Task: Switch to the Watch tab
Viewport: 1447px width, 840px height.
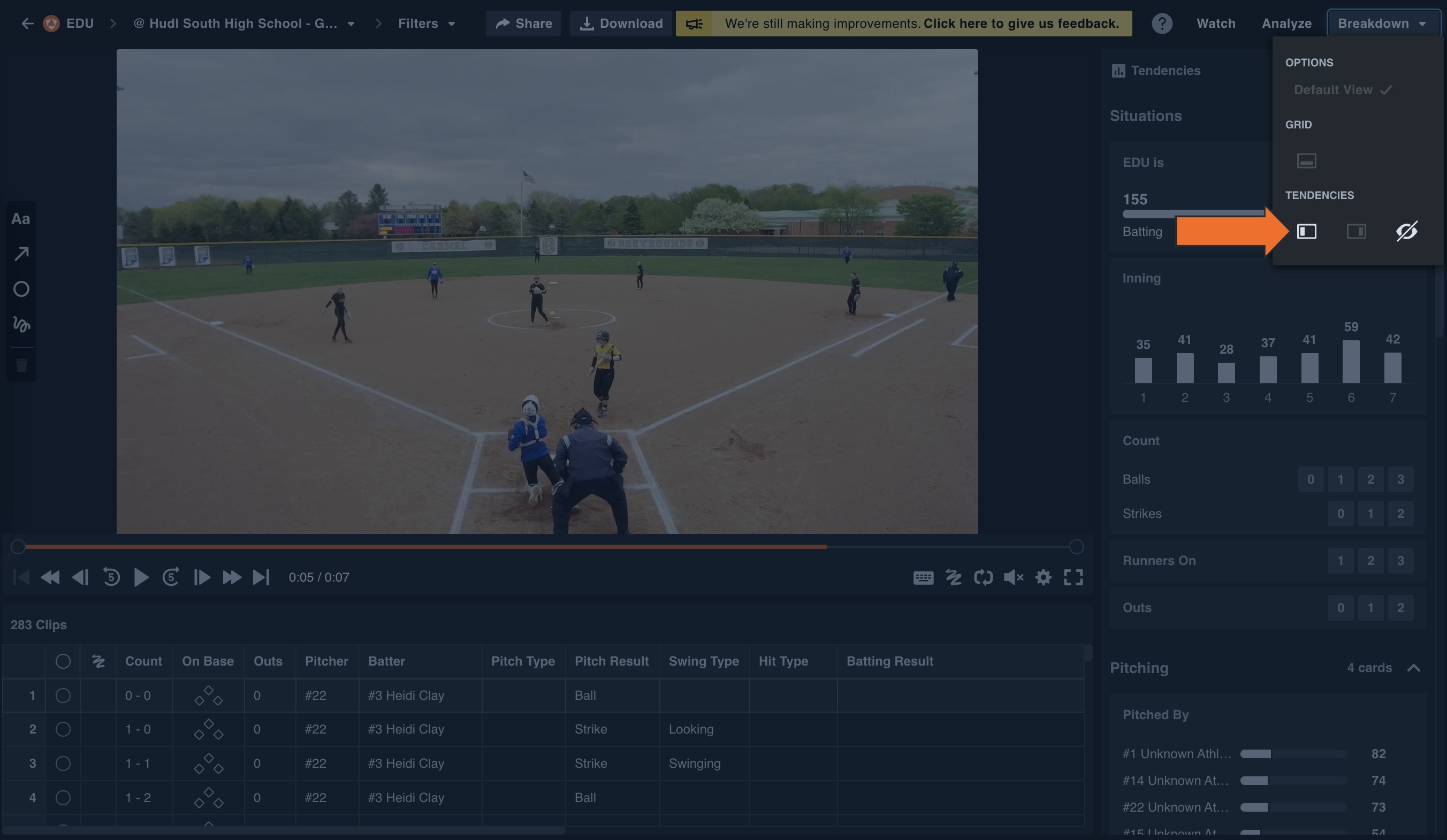Action: 1216,23
